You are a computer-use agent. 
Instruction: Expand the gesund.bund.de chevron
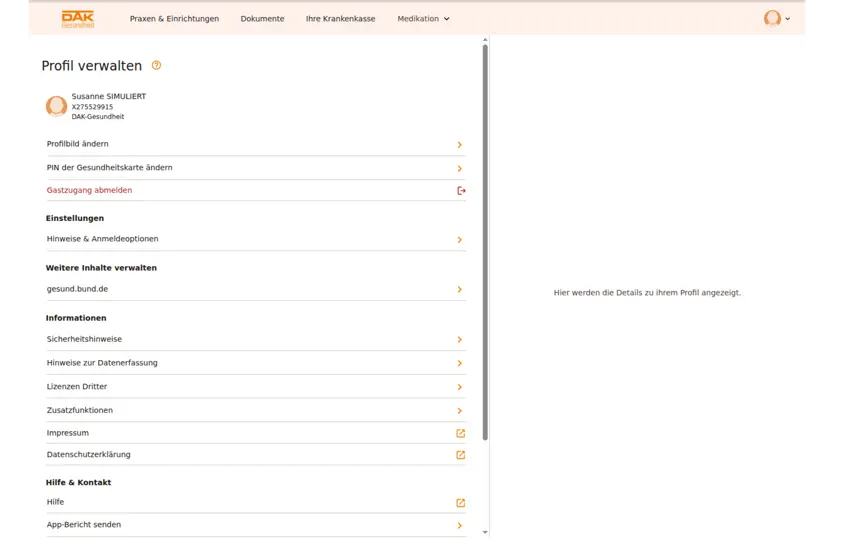[x=460, y=289]
